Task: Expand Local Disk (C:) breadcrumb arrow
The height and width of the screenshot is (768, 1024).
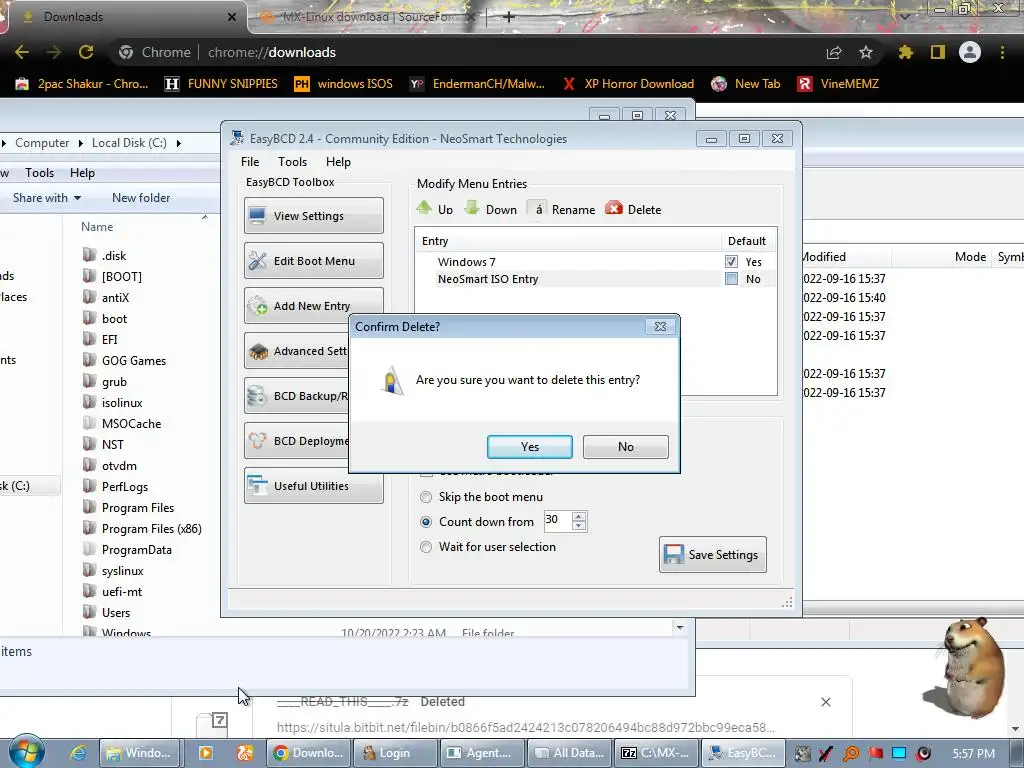Action: coord(178,143)
